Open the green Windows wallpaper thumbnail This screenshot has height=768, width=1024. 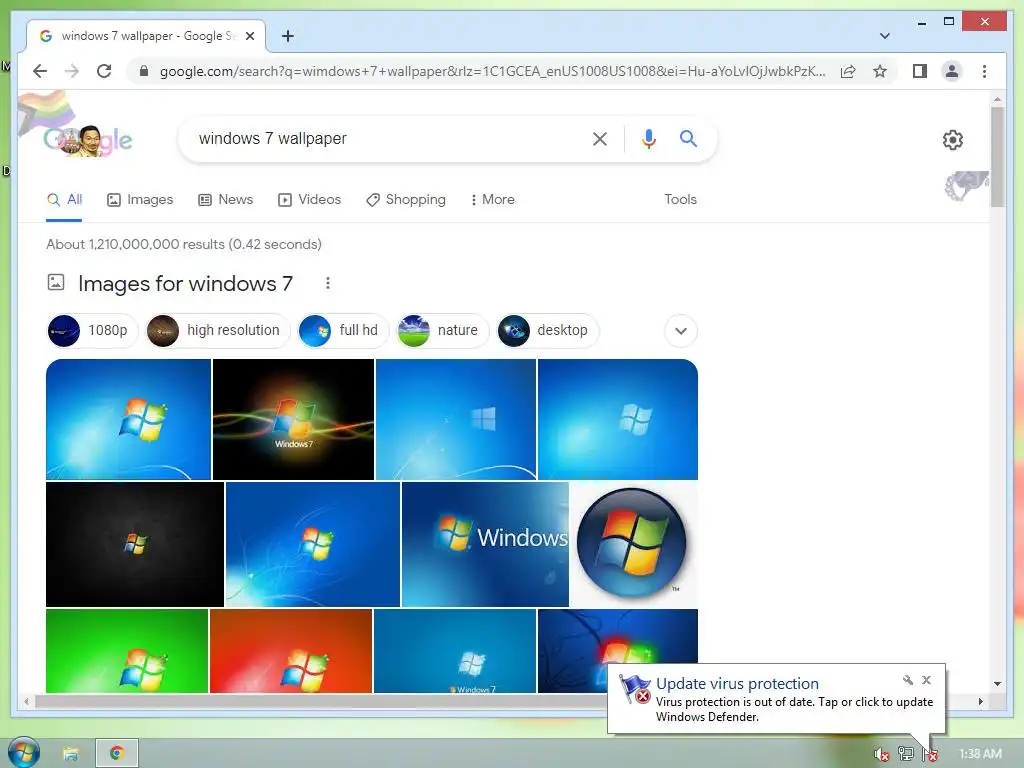pos(127,650)
